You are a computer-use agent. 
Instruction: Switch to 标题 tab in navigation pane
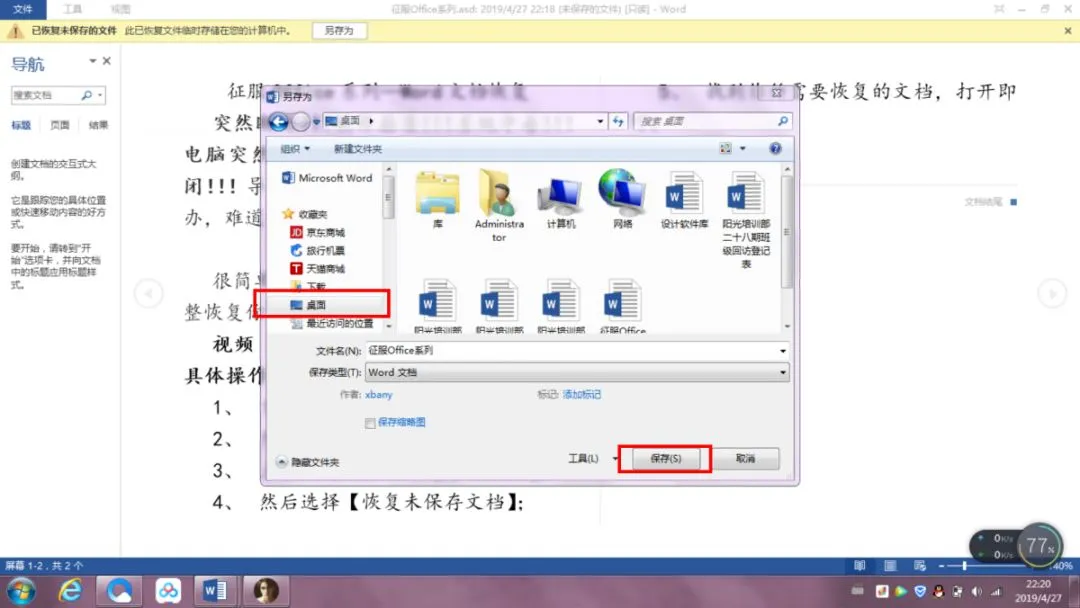tap(21, 125)
